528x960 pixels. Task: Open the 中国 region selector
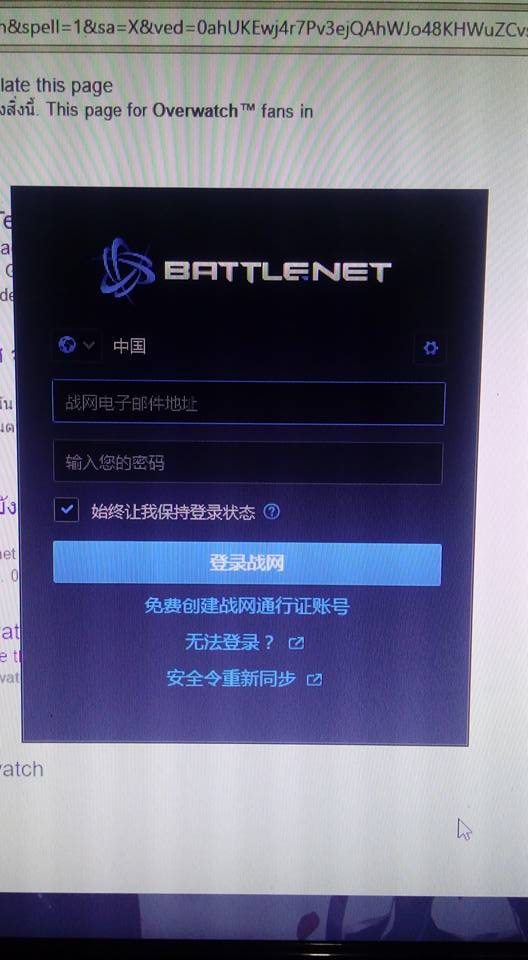(129, 346)
